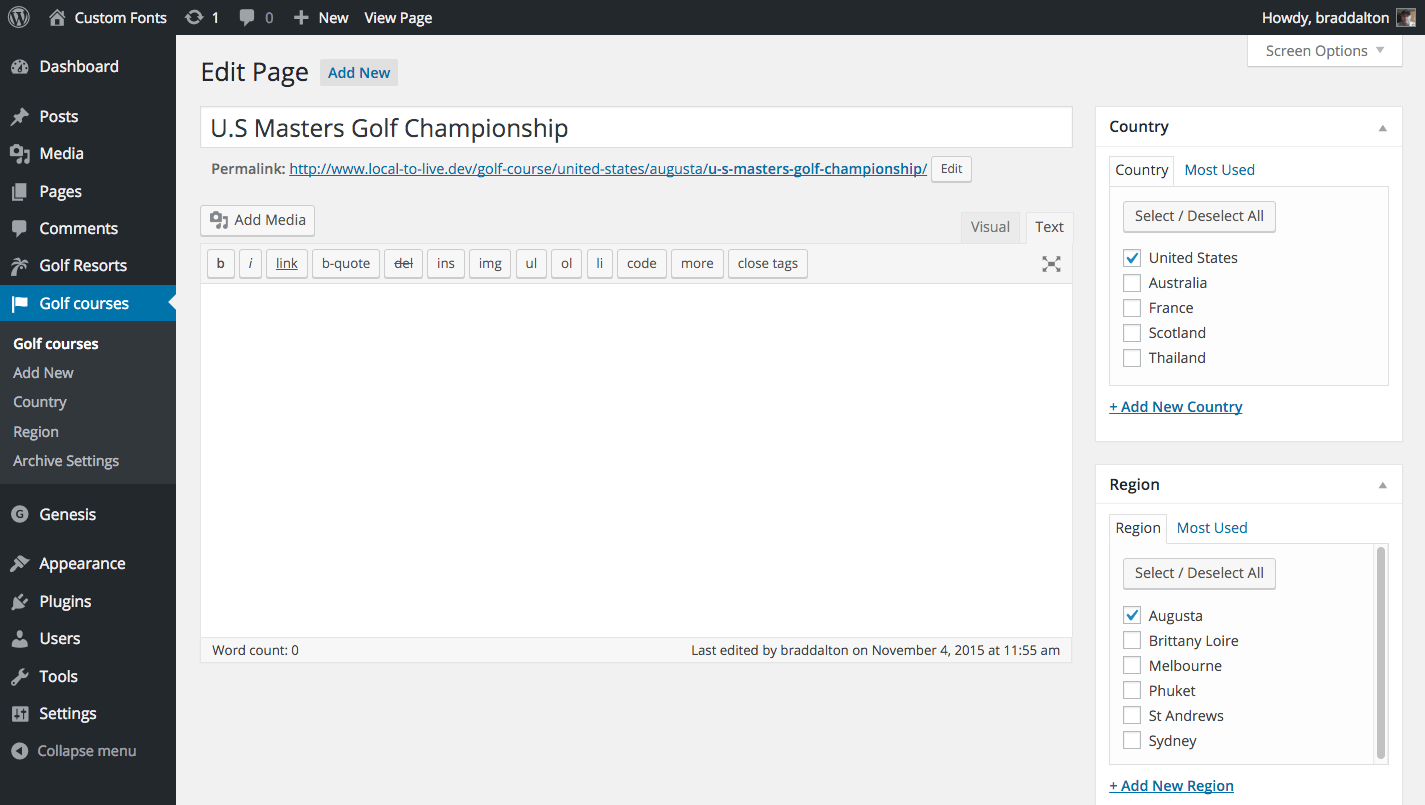
Task: Click the b-quote quicktag button
Action: pos(346,264)
